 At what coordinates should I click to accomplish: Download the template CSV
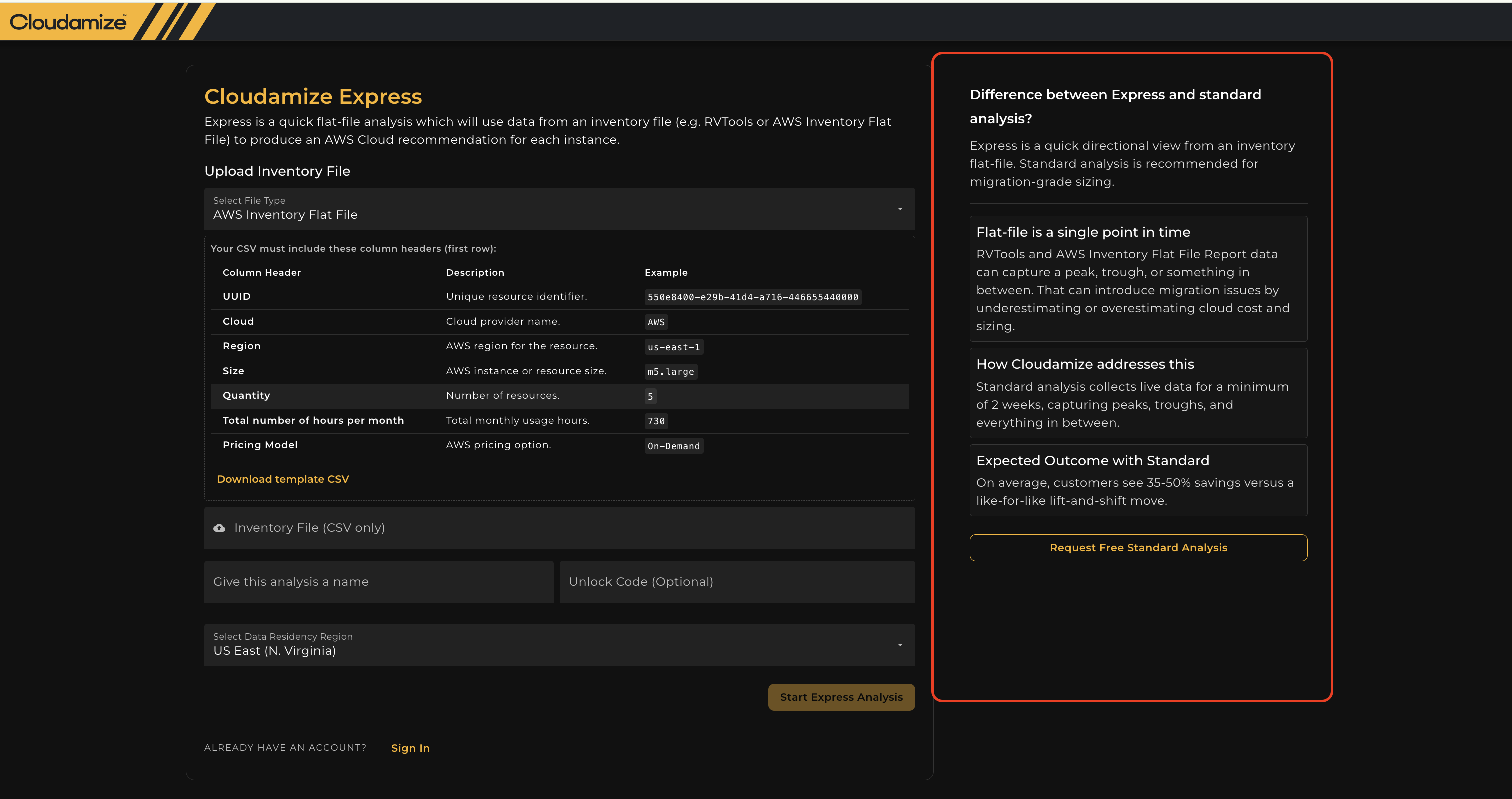point(283,479)
